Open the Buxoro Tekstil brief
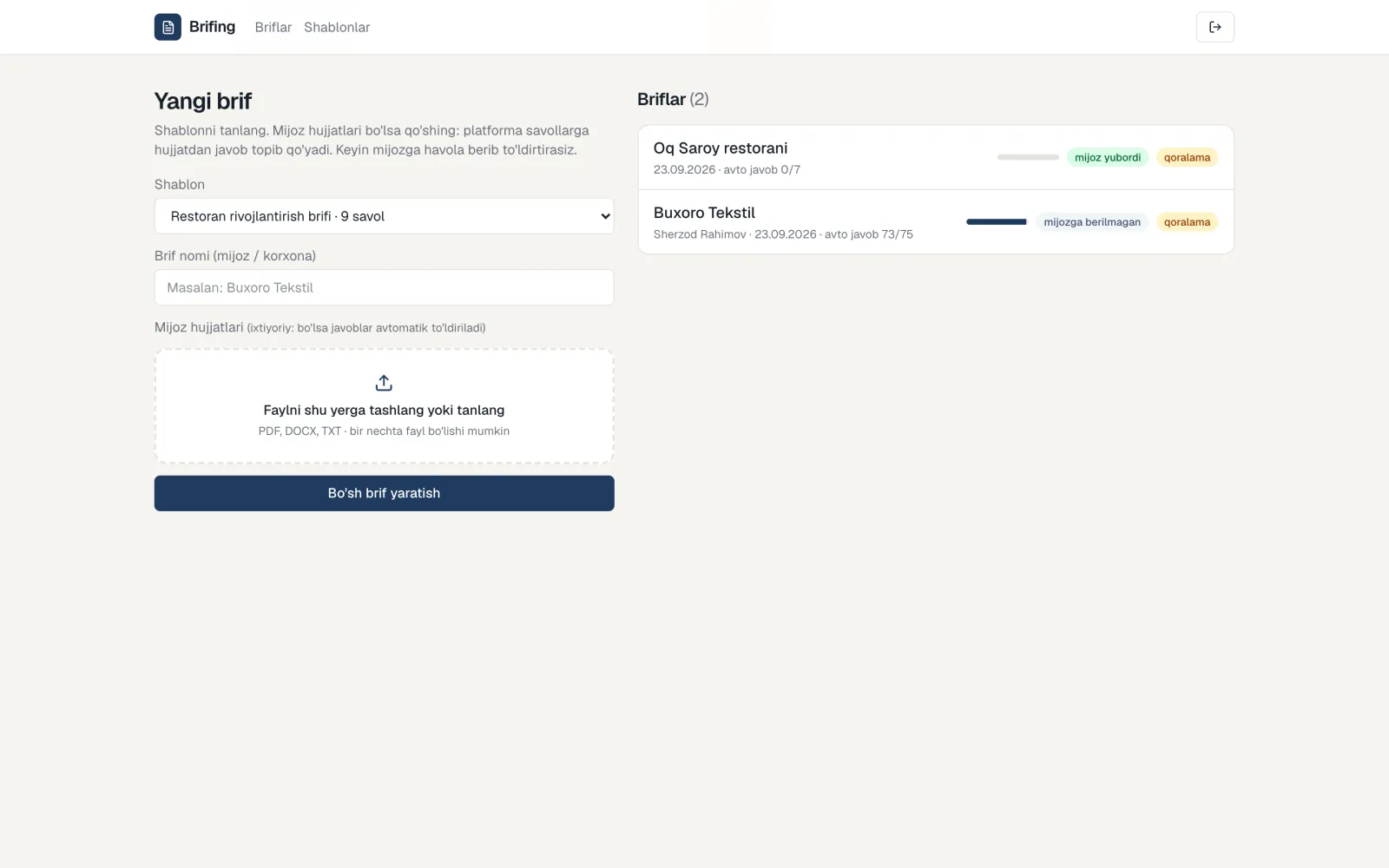Viewport: 1389px width, 868px height. click(x=936, y=222)
